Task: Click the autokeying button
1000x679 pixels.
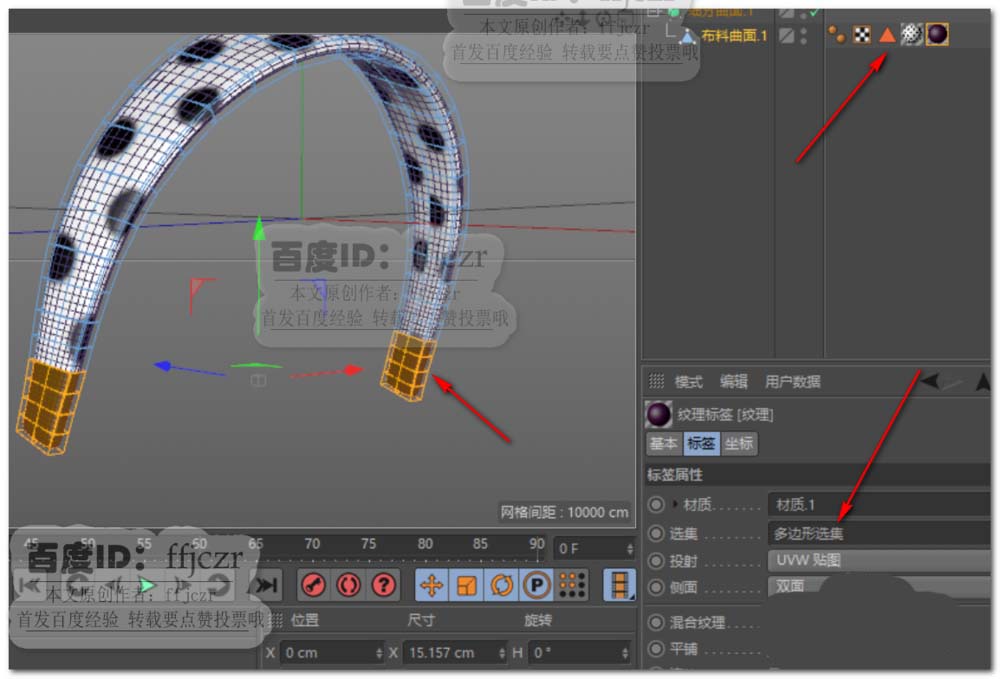Action: point(348,585)
